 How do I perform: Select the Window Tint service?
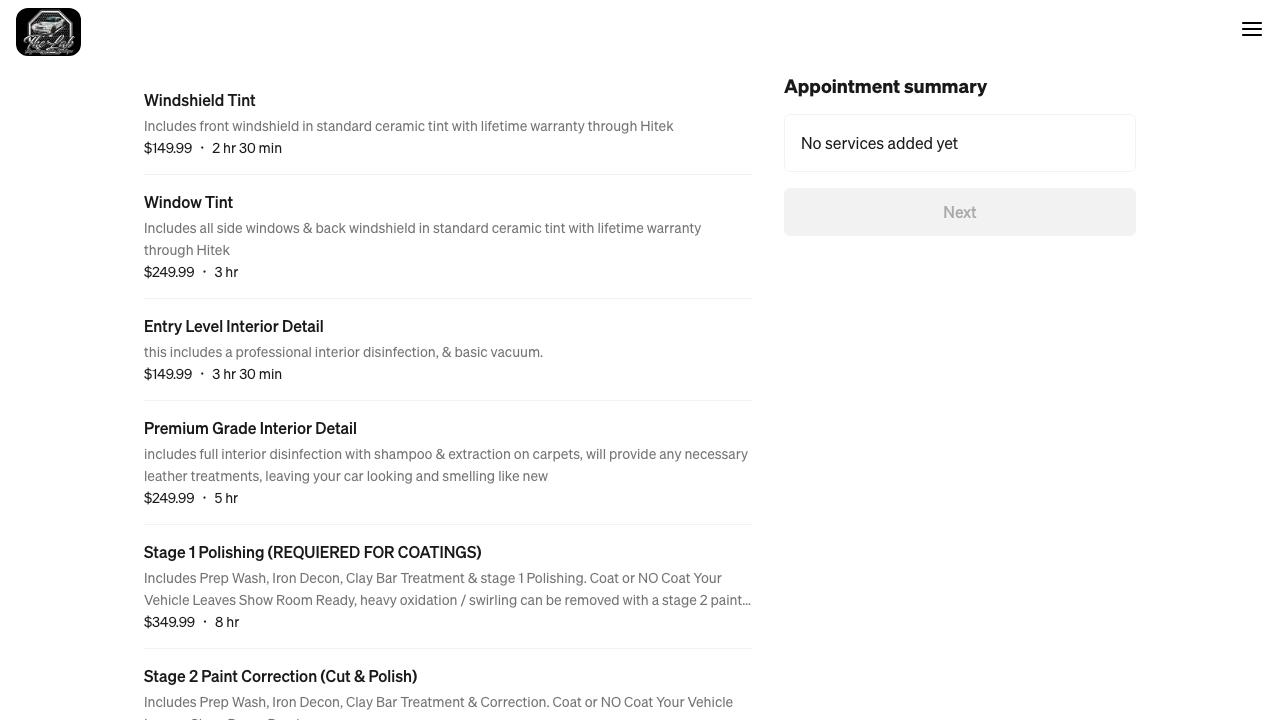click(x=188, y=202)
